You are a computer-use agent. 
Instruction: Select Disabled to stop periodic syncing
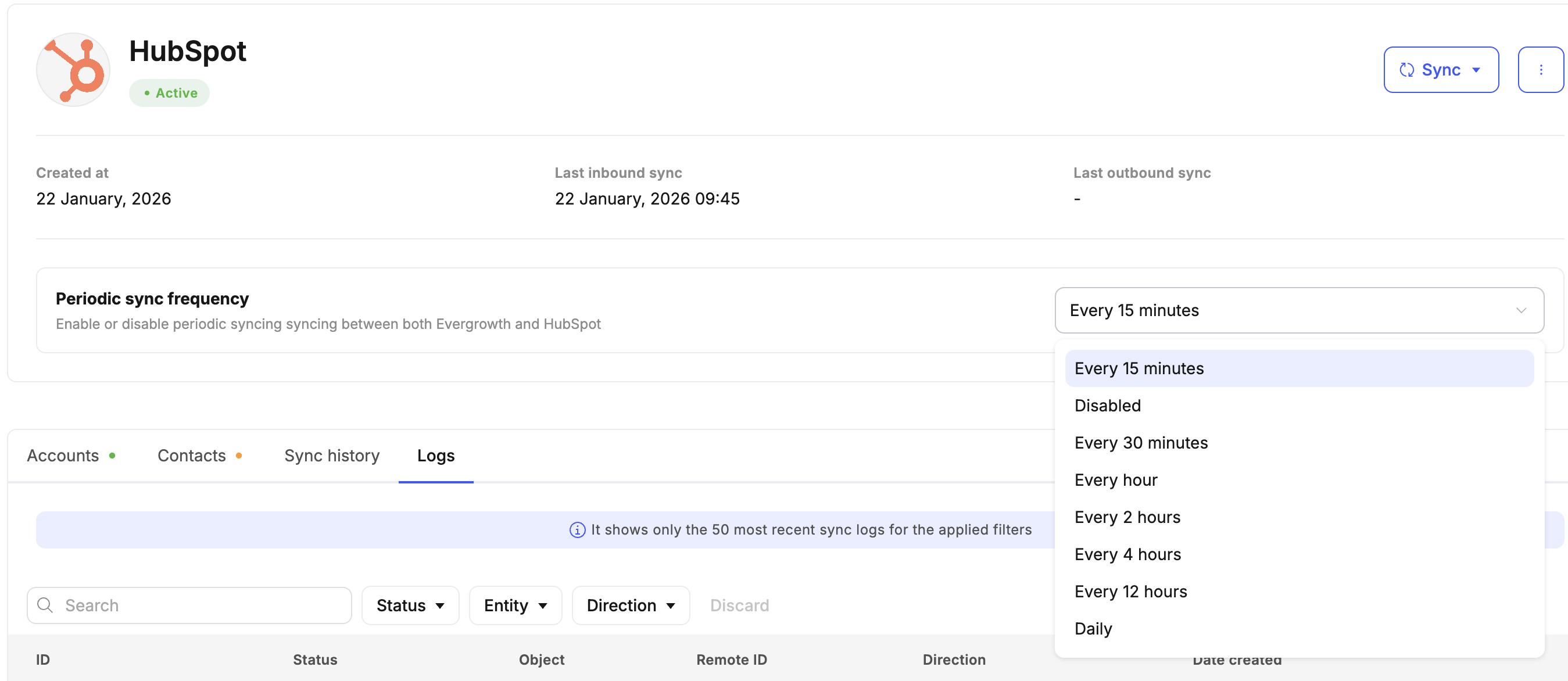pyautogui.click(x=1107, y=406)
